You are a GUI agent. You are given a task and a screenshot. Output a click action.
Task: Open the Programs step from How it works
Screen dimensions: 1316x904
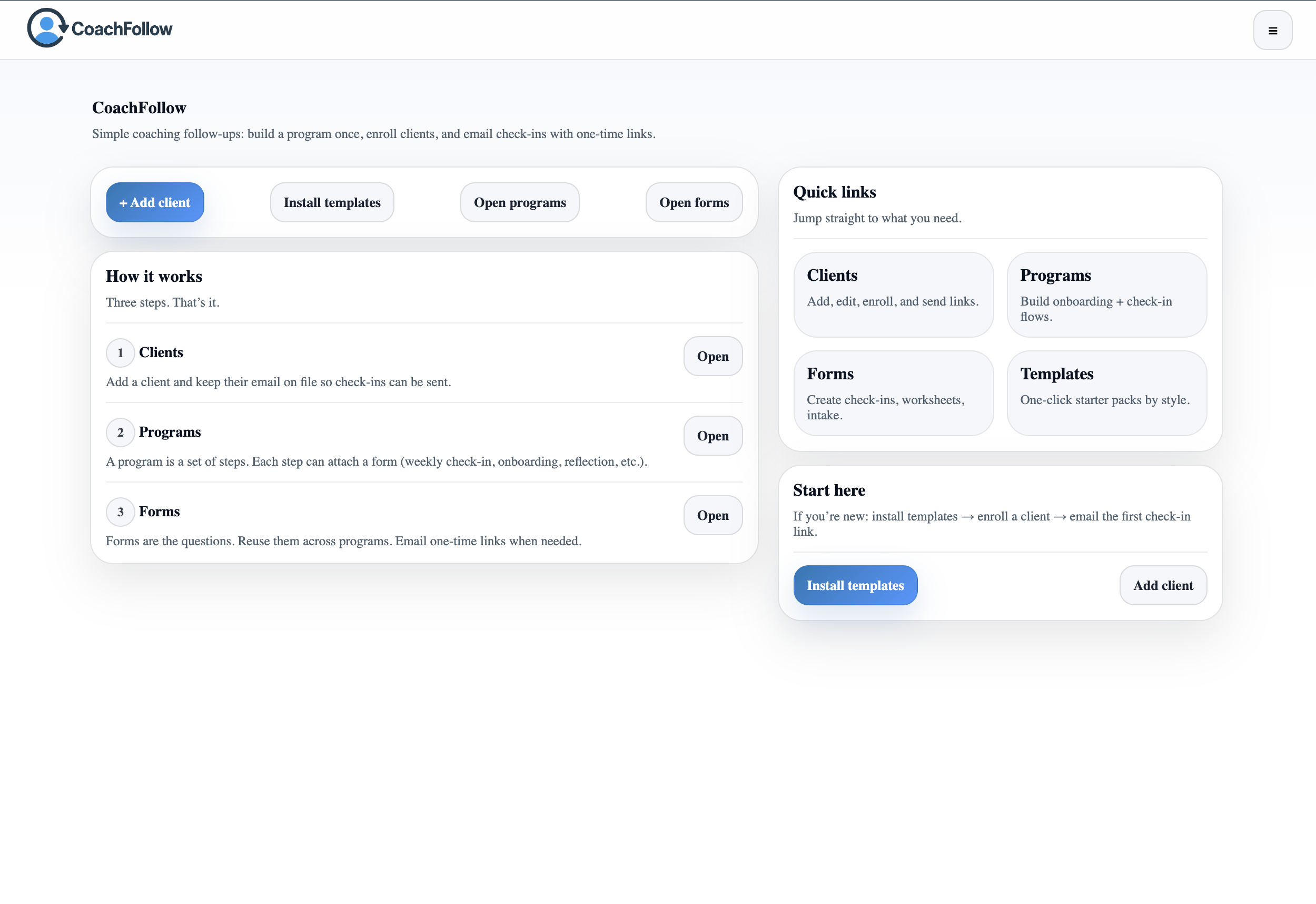pyautogui.click(x=713, y=436)
